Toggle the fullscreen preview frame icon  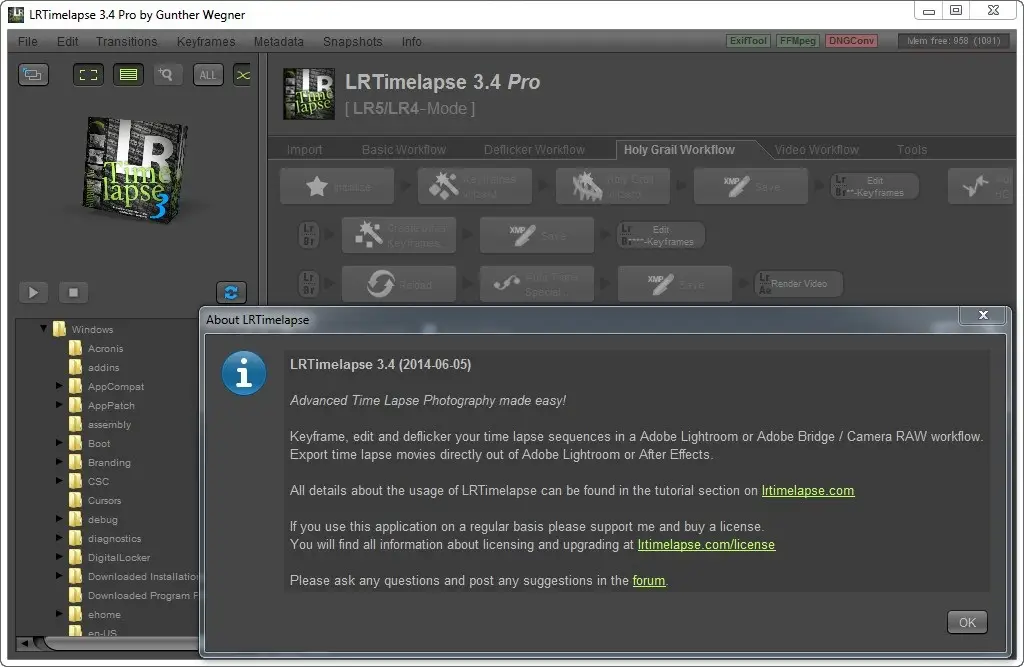pos(88,74)
